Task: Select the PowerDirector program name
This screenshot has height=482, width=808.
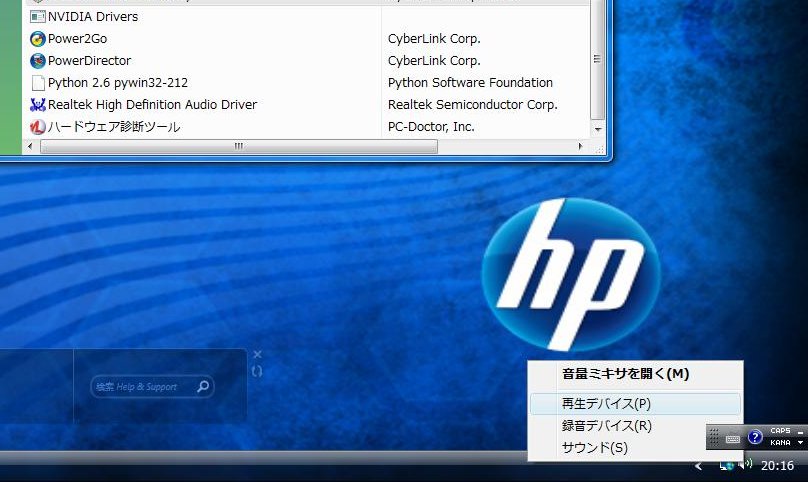Action: click(89, 61)
